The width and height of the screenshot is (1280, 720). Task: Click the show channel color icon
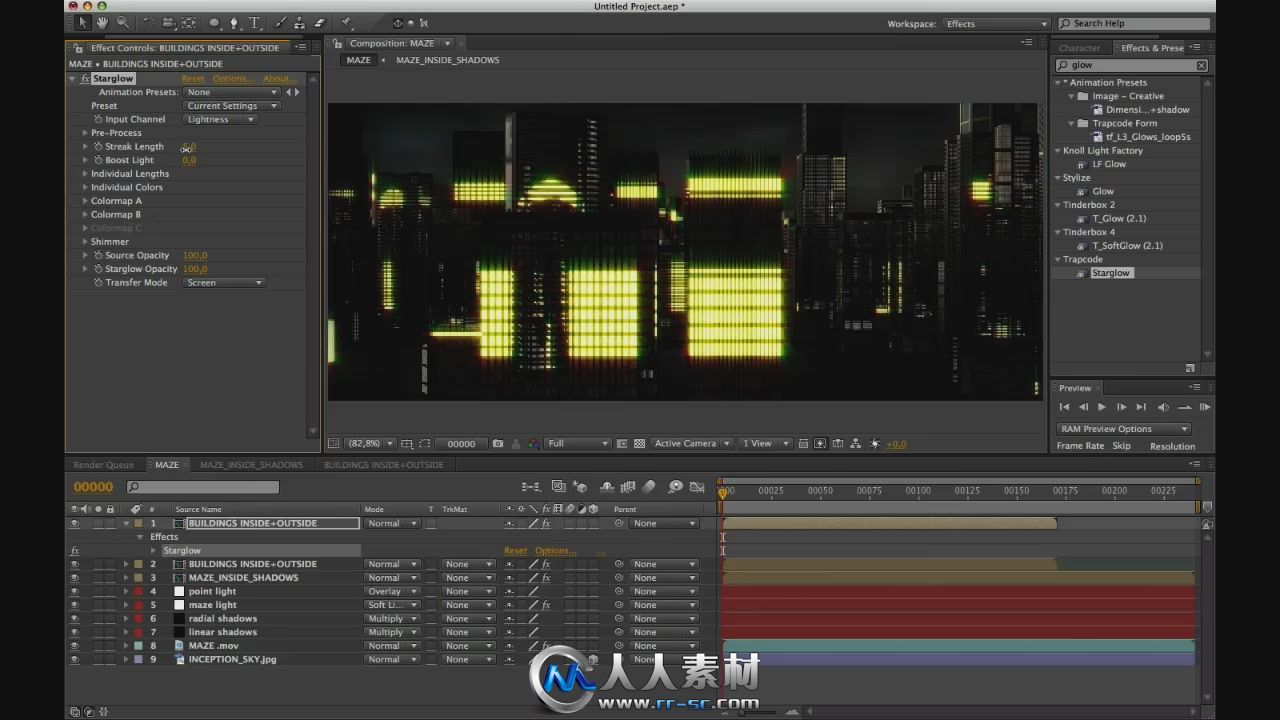click(534, 443)
